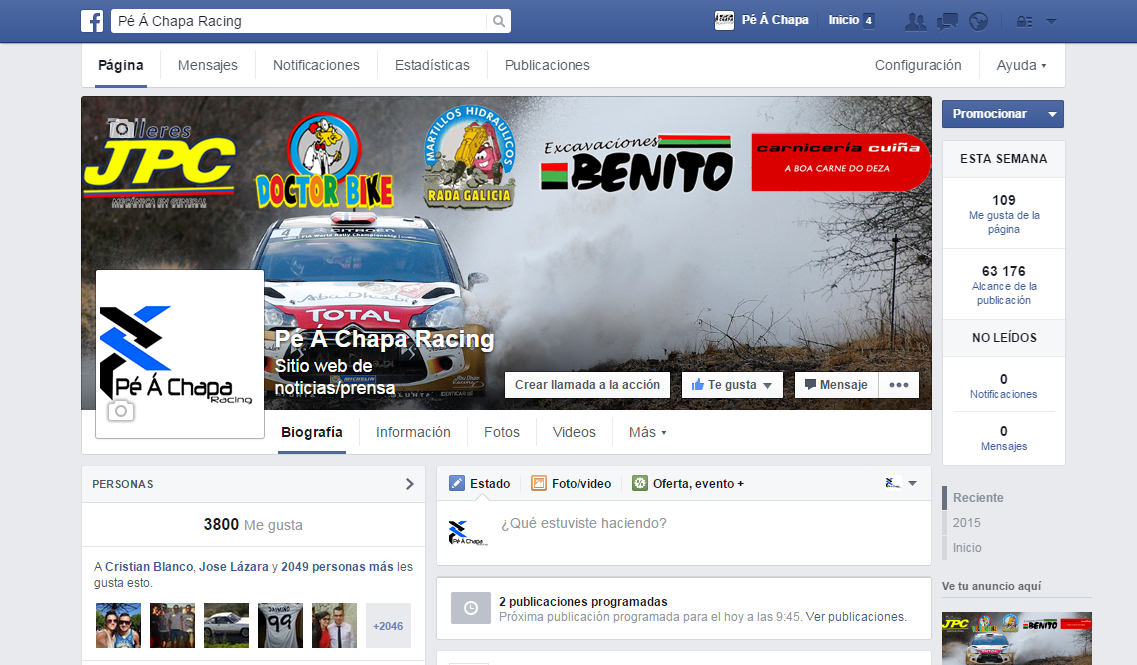The image size is (1137, 665).
Task: Open account menu dropdown arrow in top bar
Action: pyautogui.click(x=1051, y=22)
